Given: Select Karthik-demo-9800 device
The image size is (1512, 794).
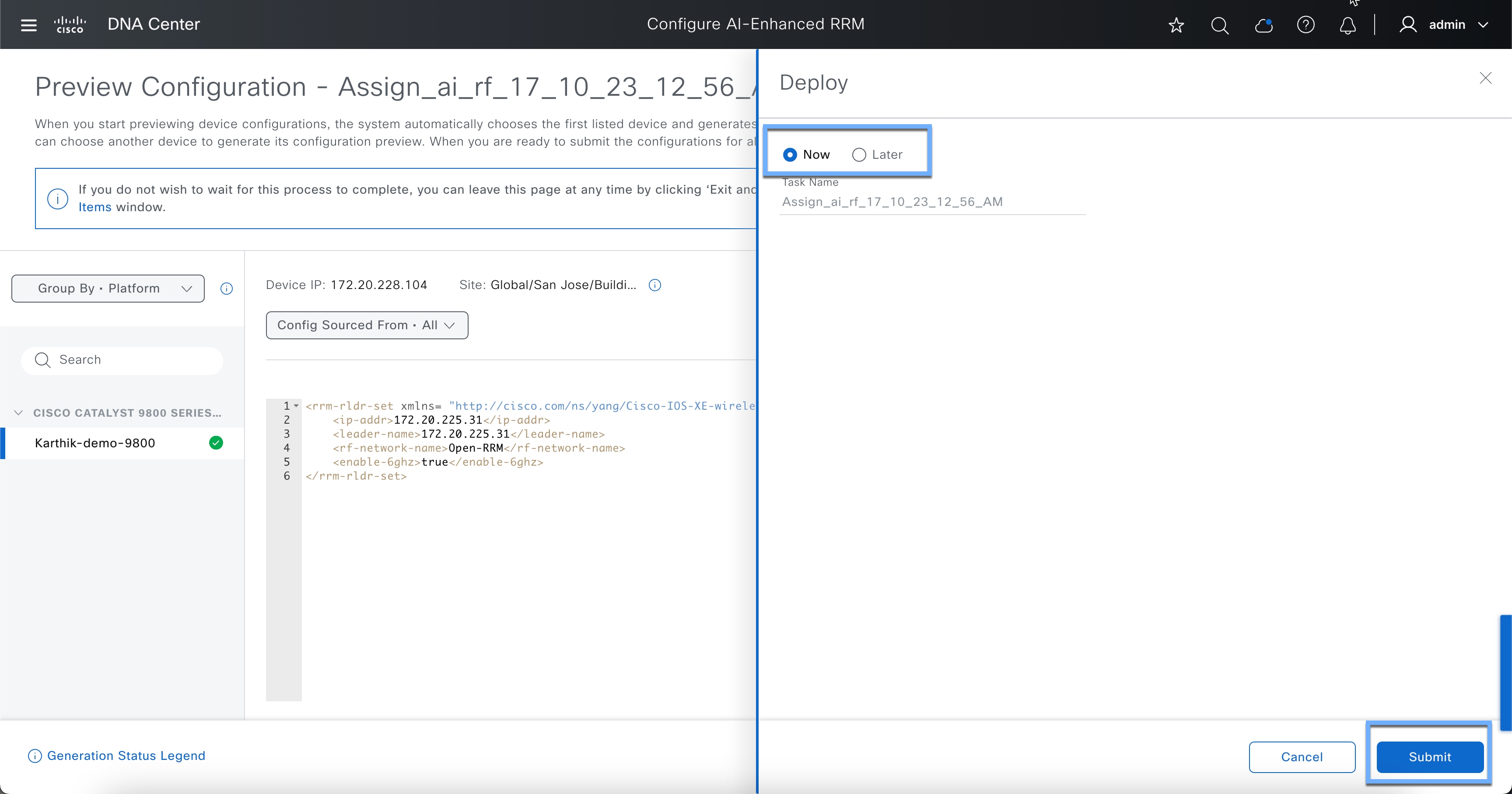Looking at the screenshot, I should click(x=95, y=443).
